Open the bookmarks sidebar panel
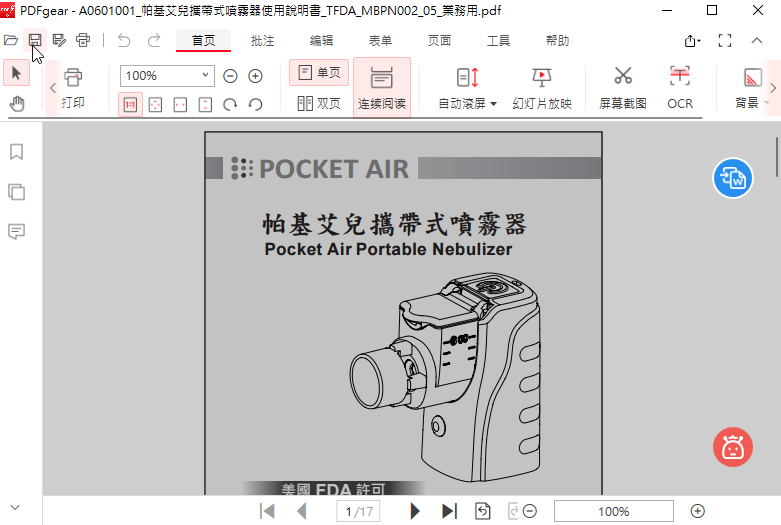Image resolution: width=781 pixels, height=525 pixels. [x=16, y=152]
